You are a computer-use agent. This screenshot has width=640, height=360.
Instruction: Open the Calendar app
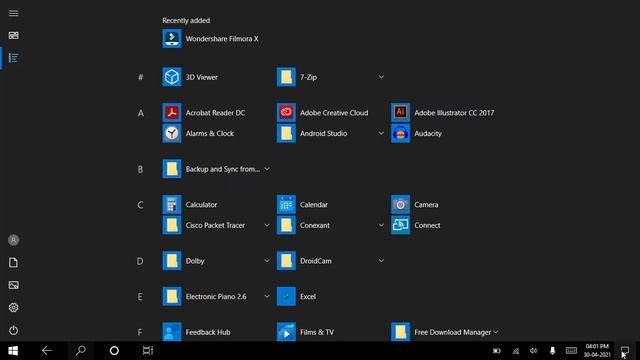coord(302,204)
